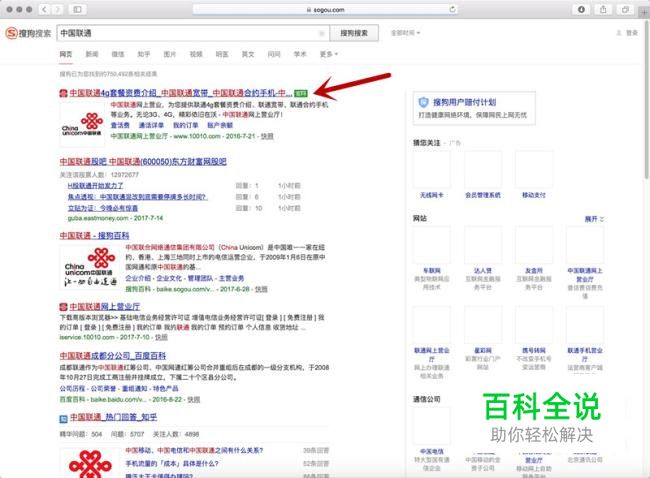Viewport: 650px width, 478px height.
Task: Open the 知乎 search tab
Action: click(x=144, y=54)
